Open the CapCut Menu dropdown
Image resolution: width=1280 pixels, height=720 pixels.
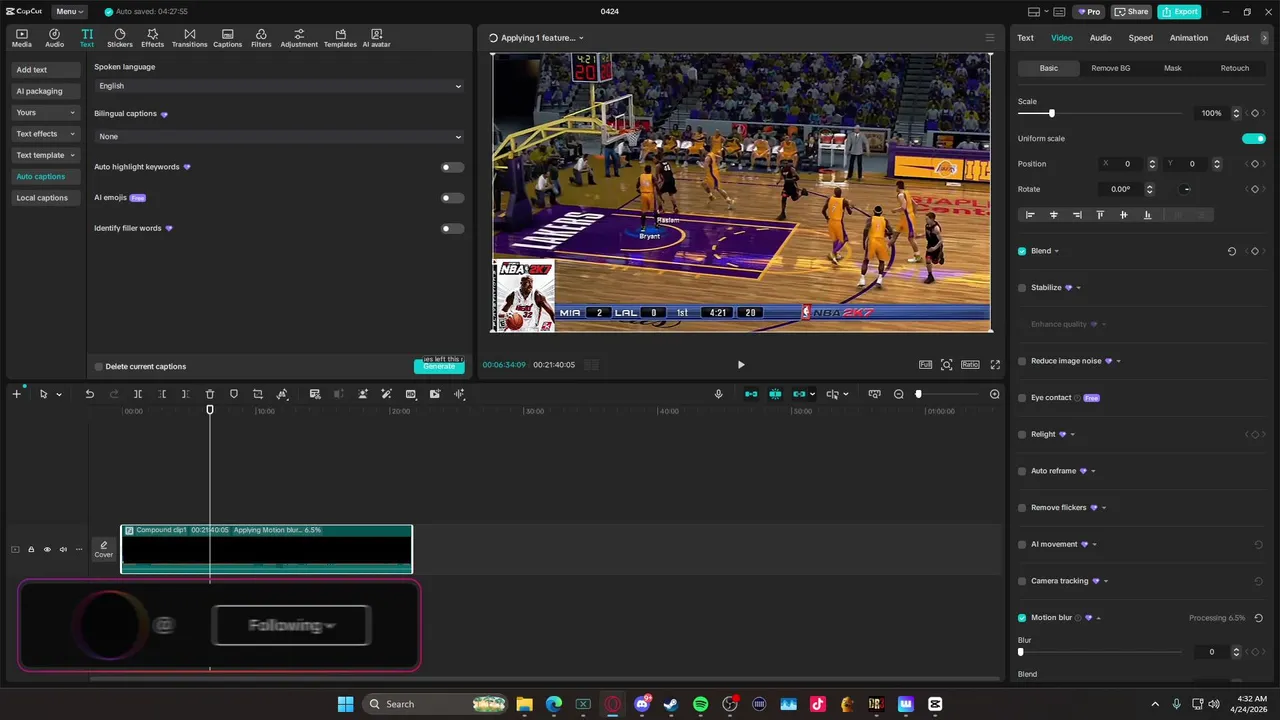point(69,12)
